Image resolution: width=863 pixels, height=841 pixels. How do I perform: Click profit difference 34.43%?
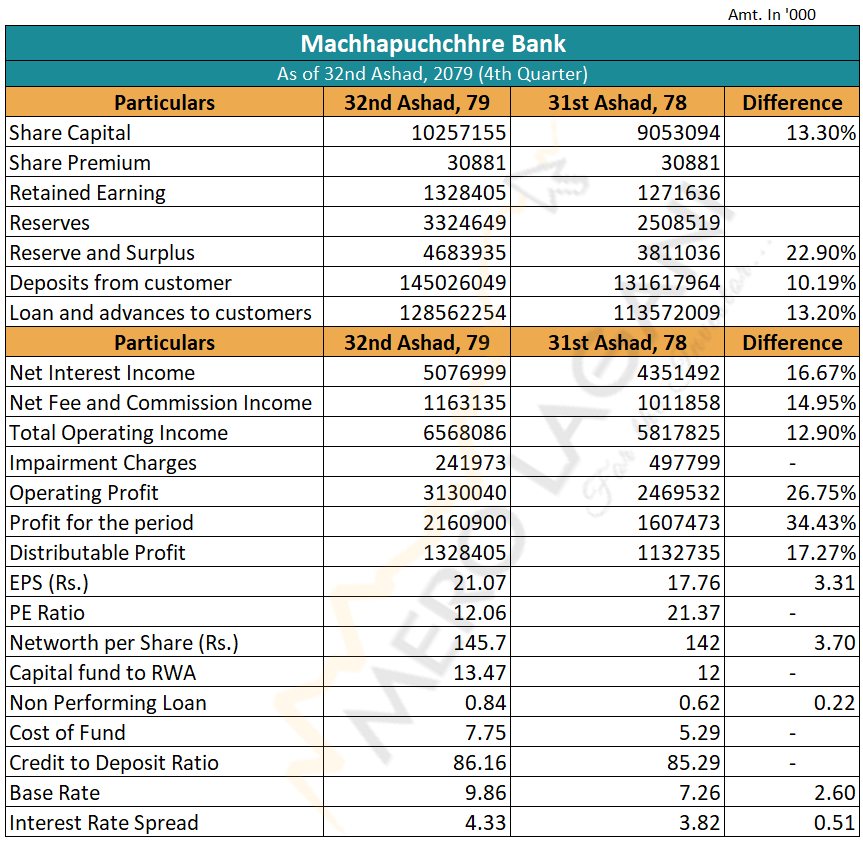pyautogui.click(x=821, y=523)
